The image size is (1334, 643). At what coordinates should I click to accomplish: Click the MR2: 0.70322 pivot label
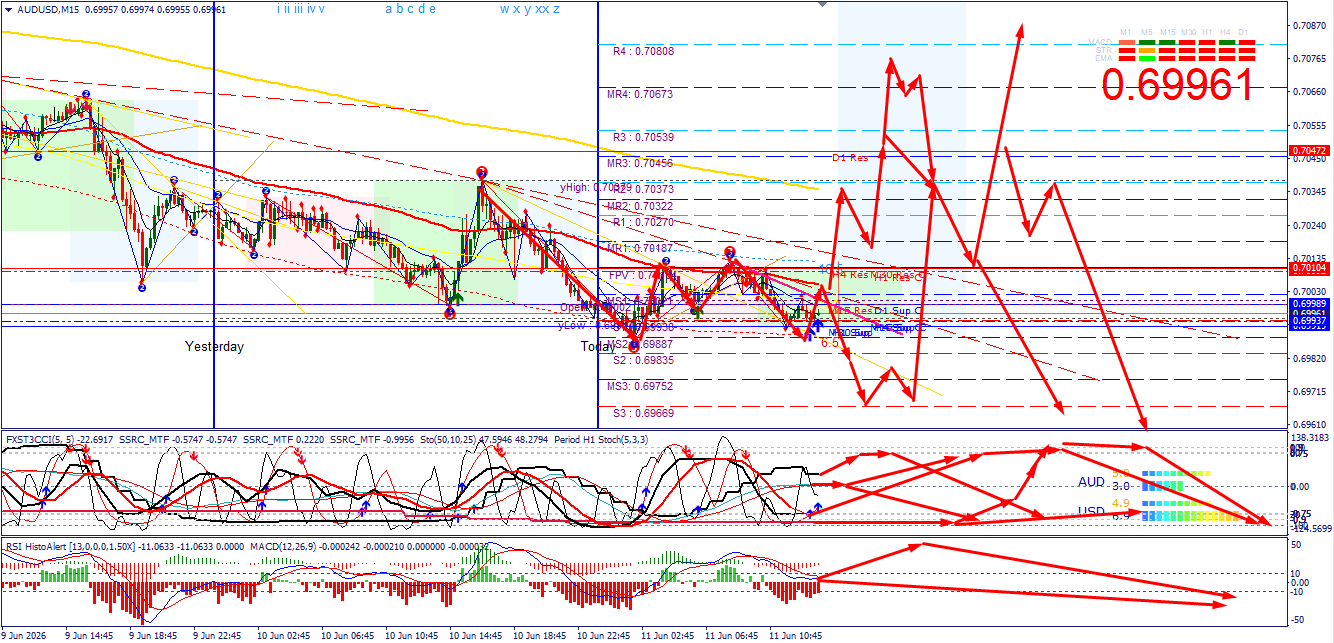[640, 206]
